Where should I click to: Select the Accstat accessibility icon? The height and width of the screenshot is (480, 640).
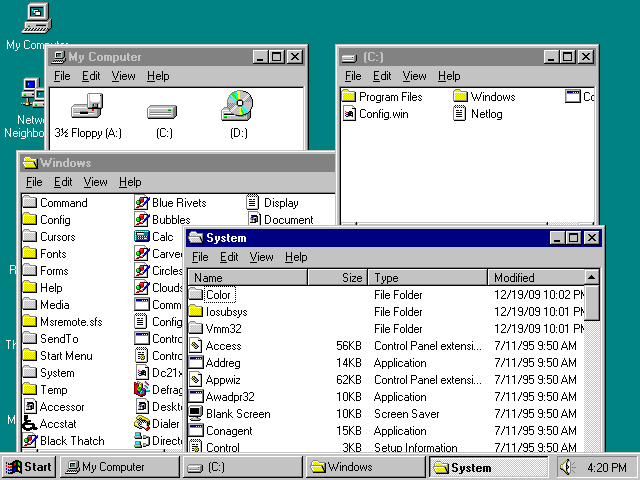click(30, 424)
